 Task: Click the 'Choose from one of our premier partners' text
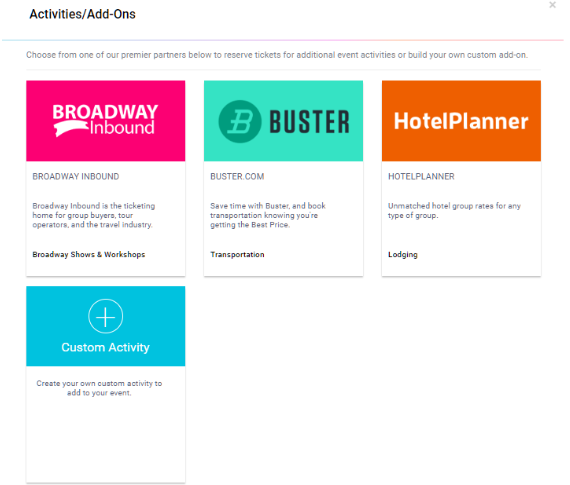(x=277, y=55)
